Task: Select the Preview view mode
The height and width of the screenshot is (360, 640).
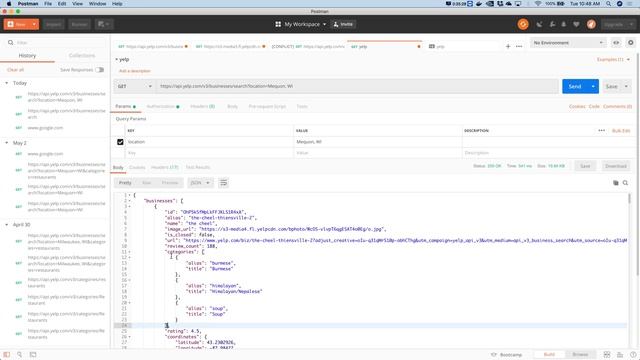Action: point(170,183)
